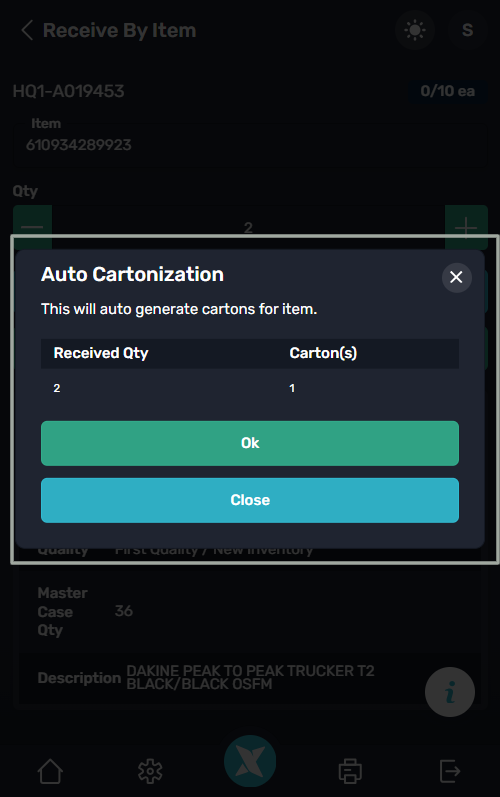This screenshot has width=500, height=797.
Task: Click the logout exit icon
Action: tap(450, 771)
